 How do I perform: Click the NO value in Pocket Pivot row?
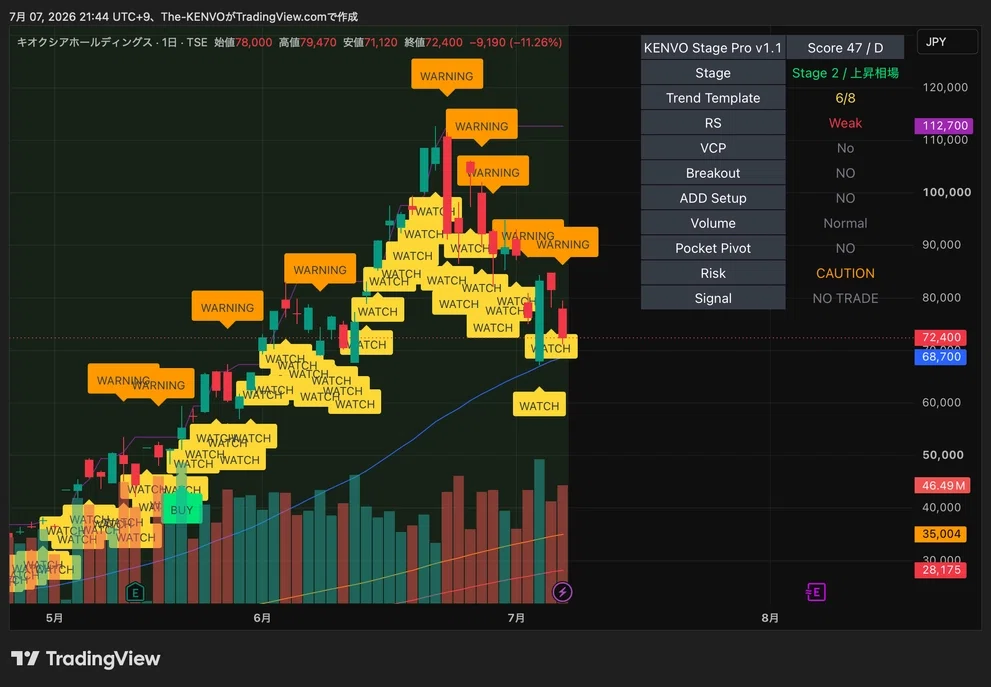[845, 248]
